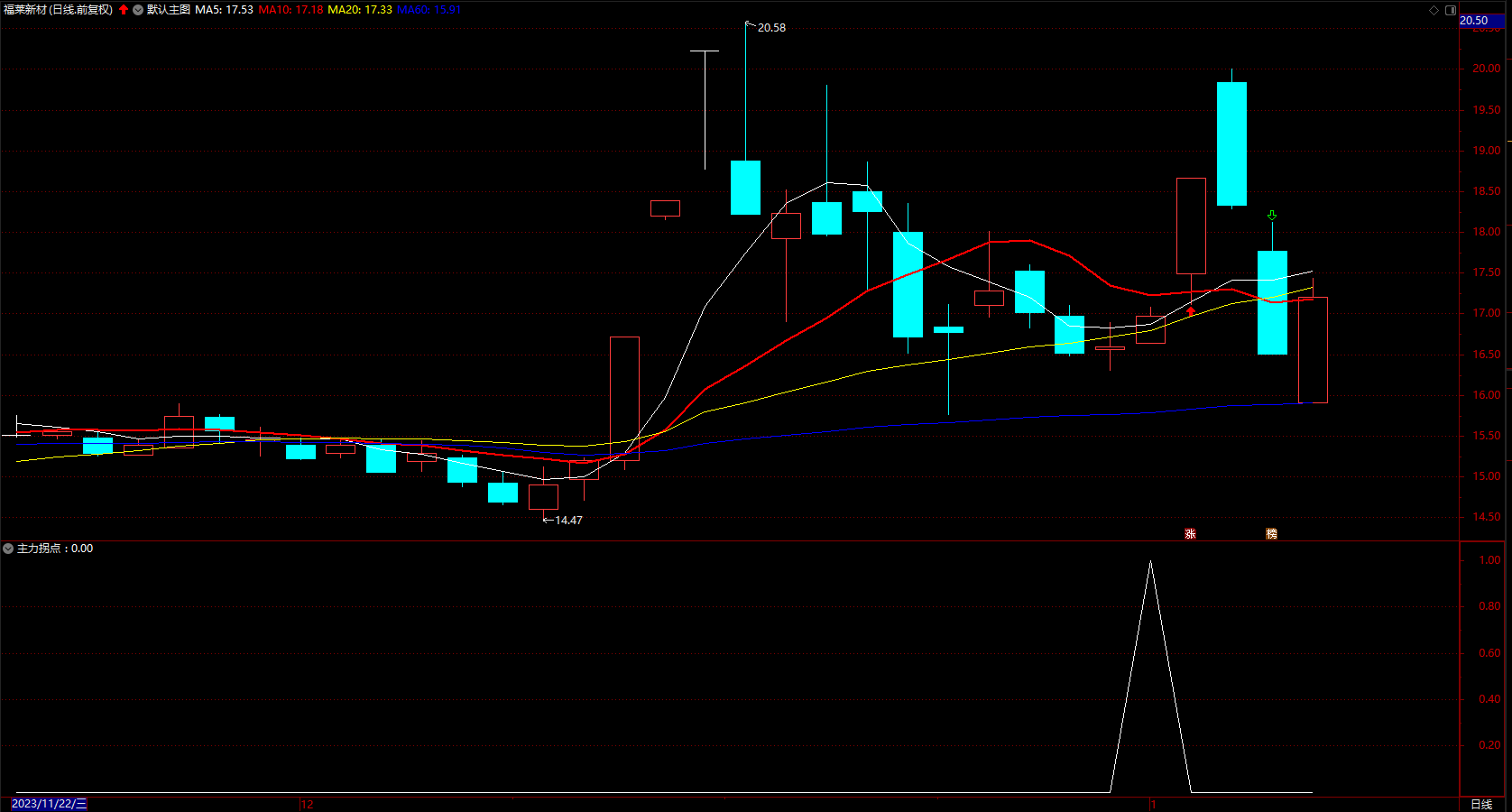This screenshot has height=812, width=1512.
Task: Click the 18.00 price axis label
Action: tap(1487, 232)
